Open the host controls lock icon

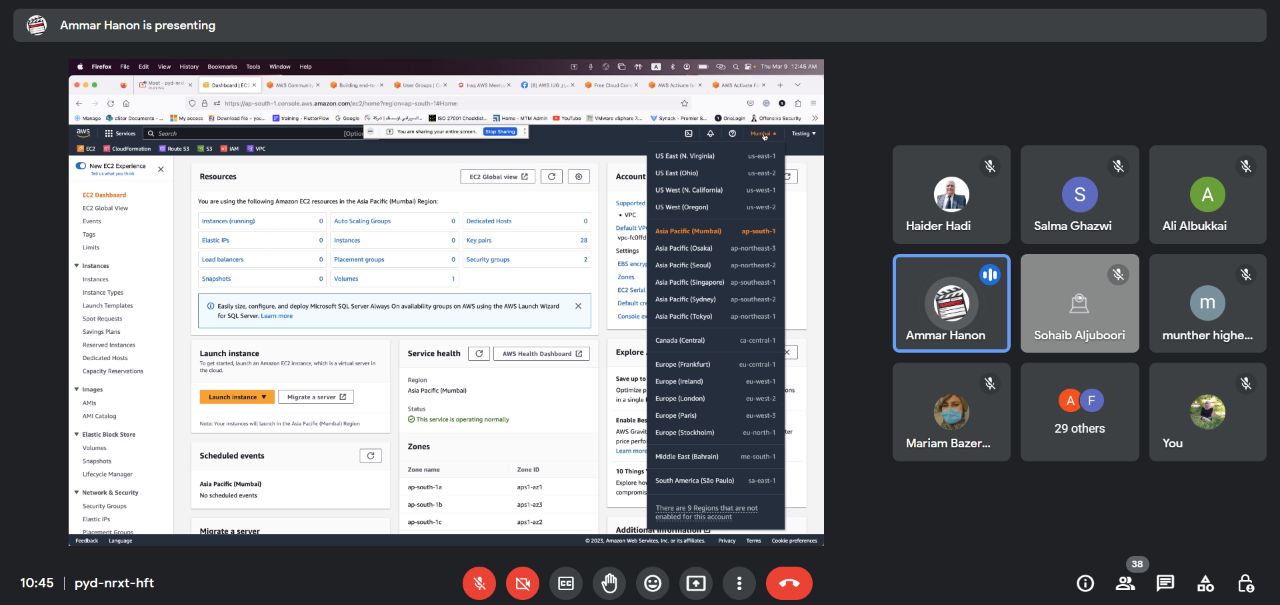click(1245, 583)
